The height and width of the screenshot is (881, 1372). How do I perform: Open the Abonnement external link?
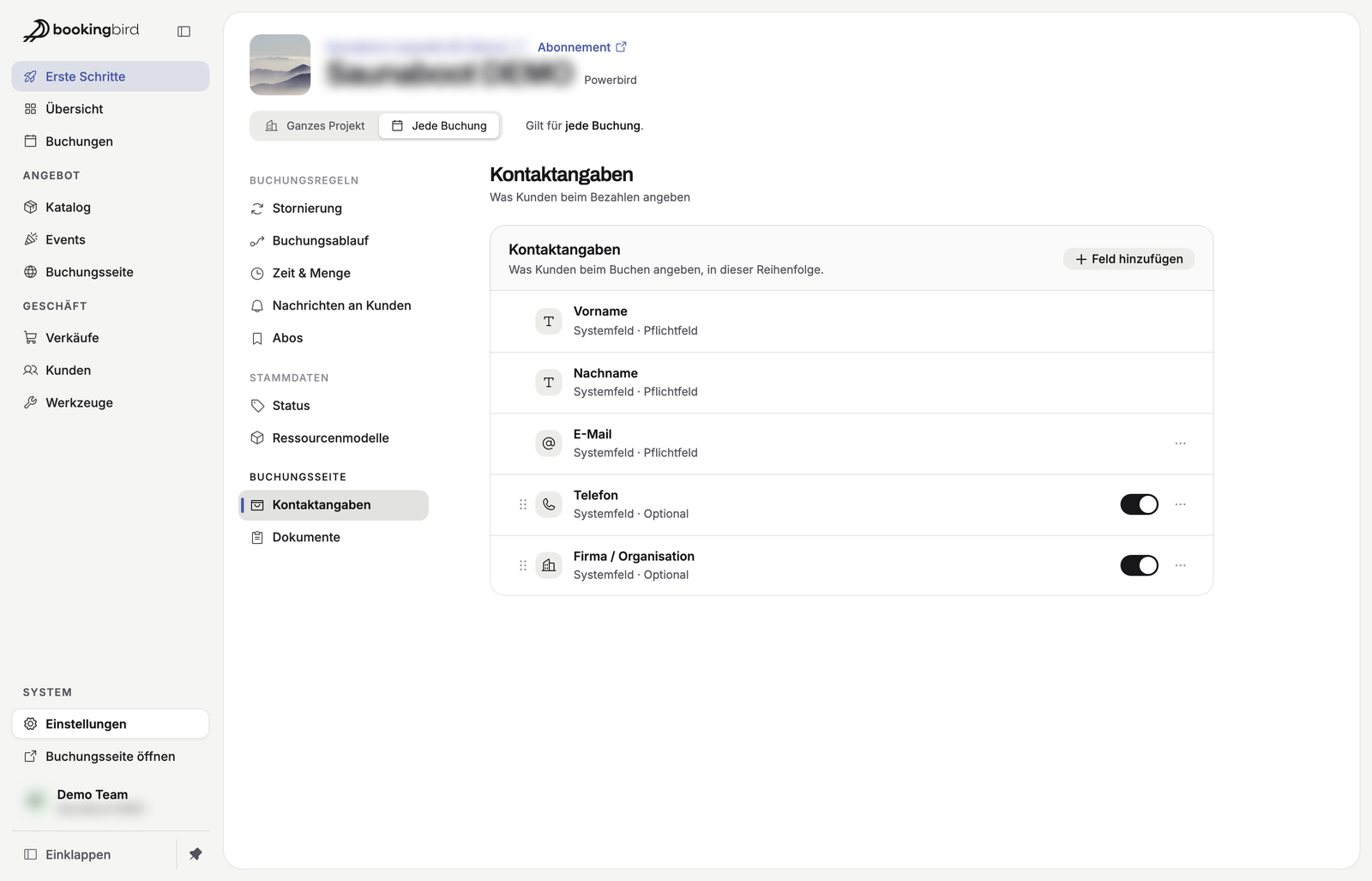click(x=582, y=47)
